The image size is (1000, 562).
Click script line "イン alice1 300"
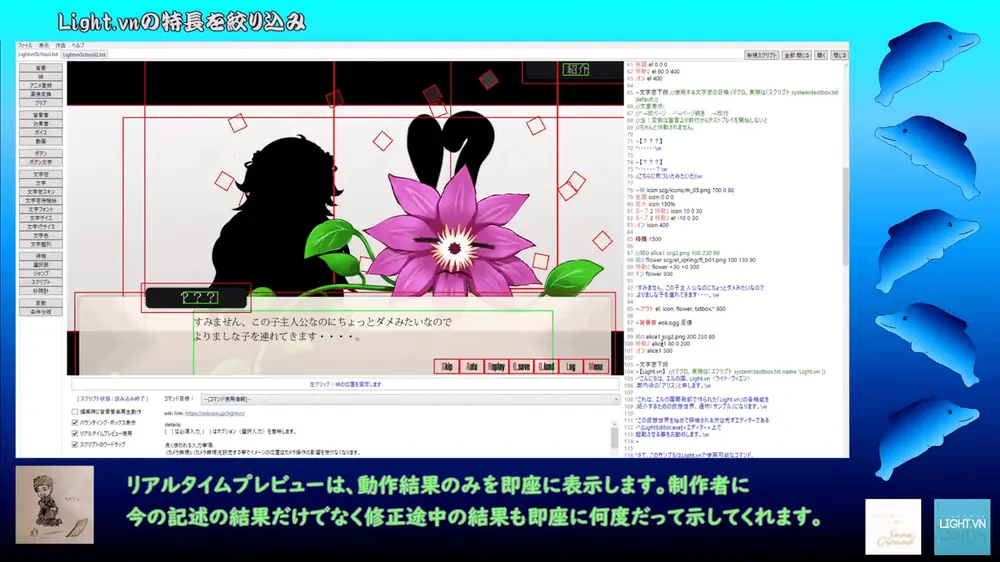point(654,351)
